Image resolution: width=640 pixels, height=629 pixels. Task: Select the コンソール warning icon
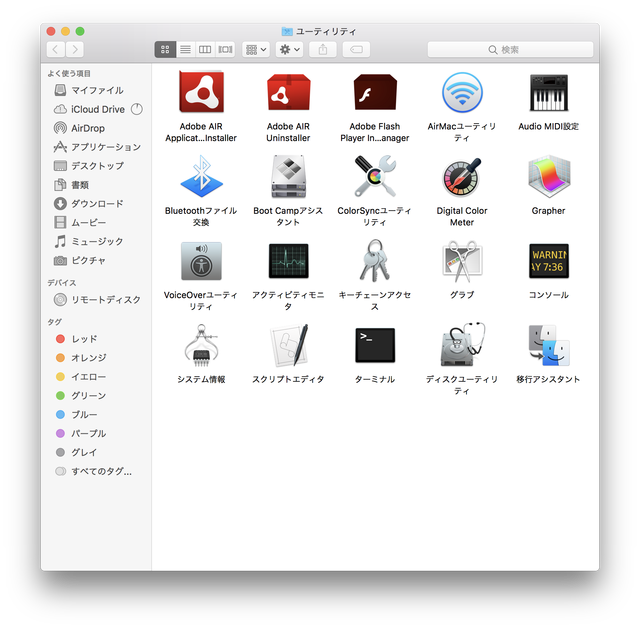point(549,261)
